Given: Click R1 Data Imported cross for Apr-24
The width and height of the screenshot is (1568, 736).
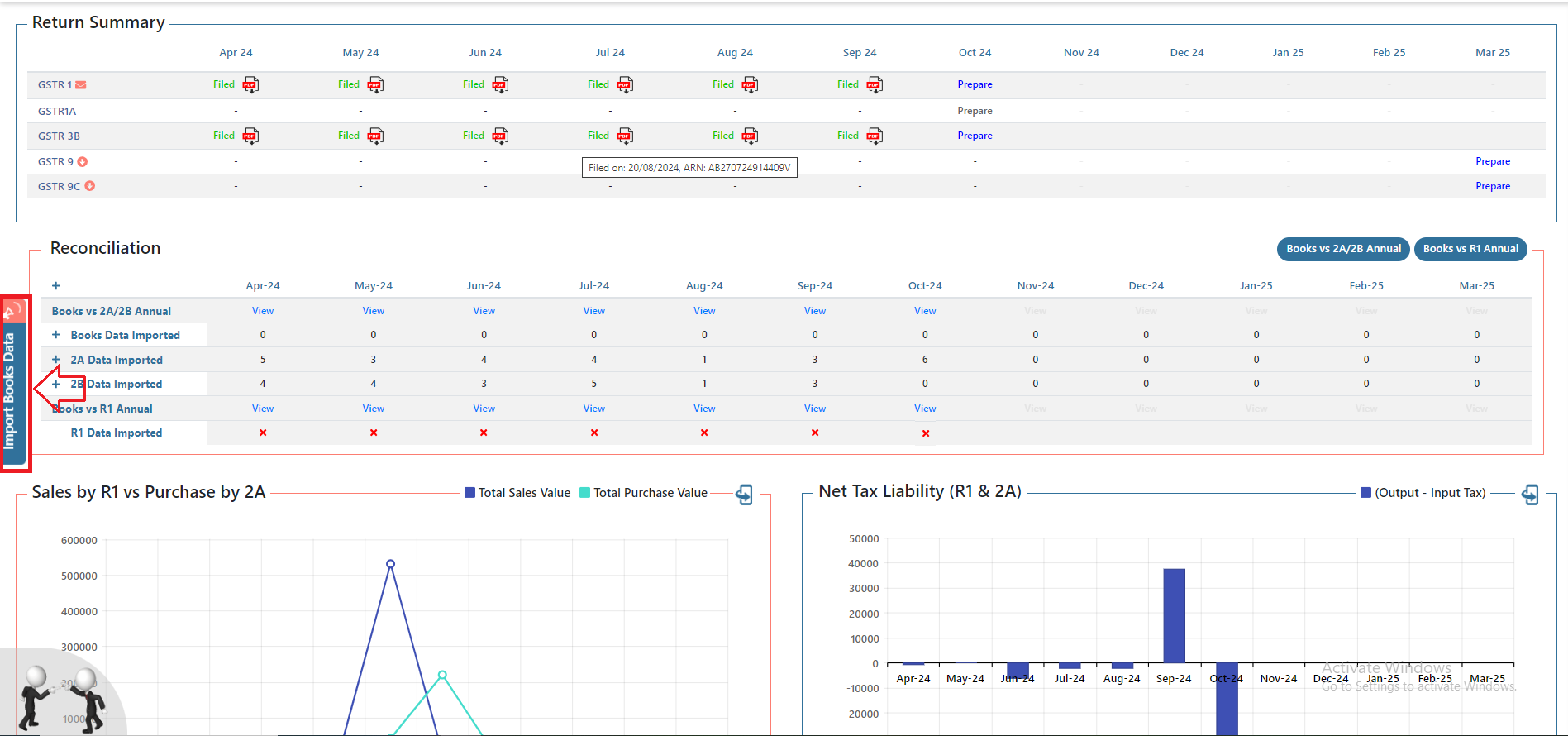Looking at the screenshot, I should (263, 433).
